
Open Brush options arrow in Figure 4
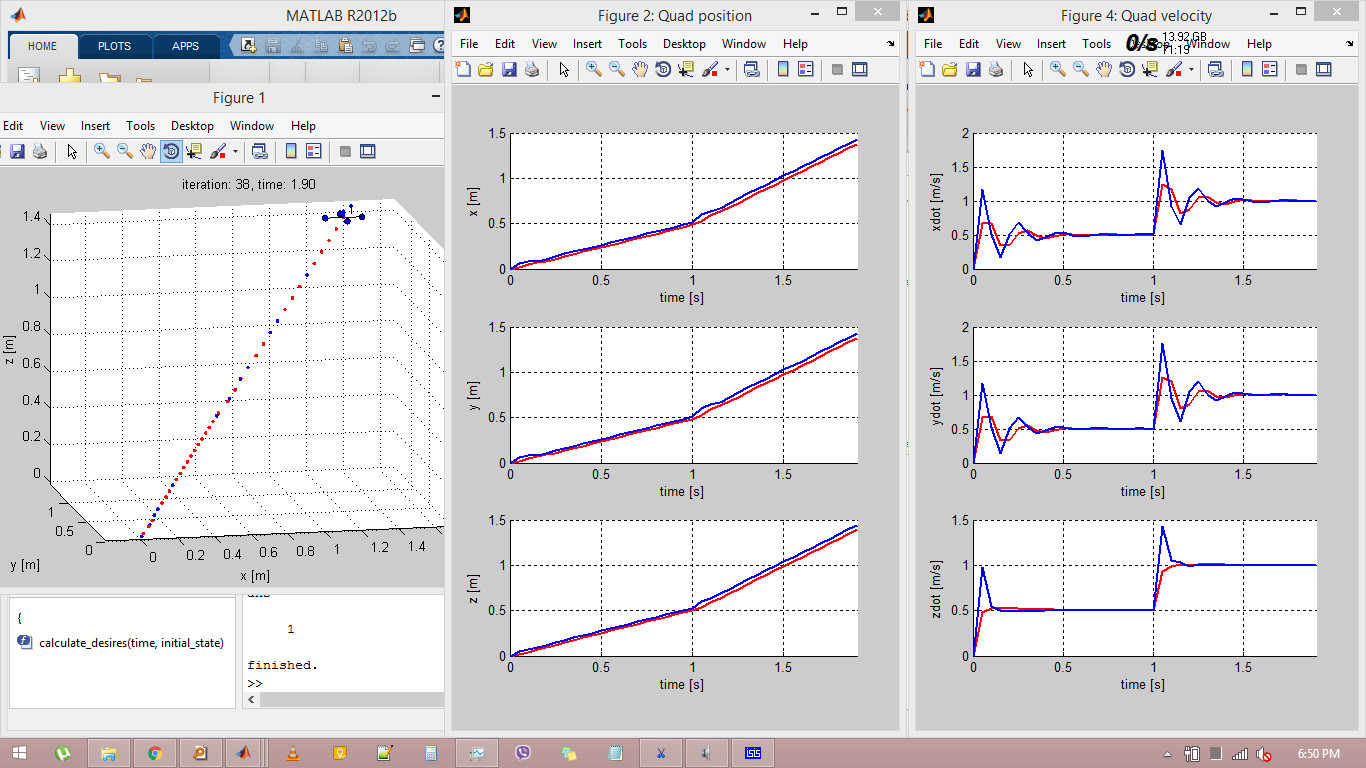(1191, 69)
